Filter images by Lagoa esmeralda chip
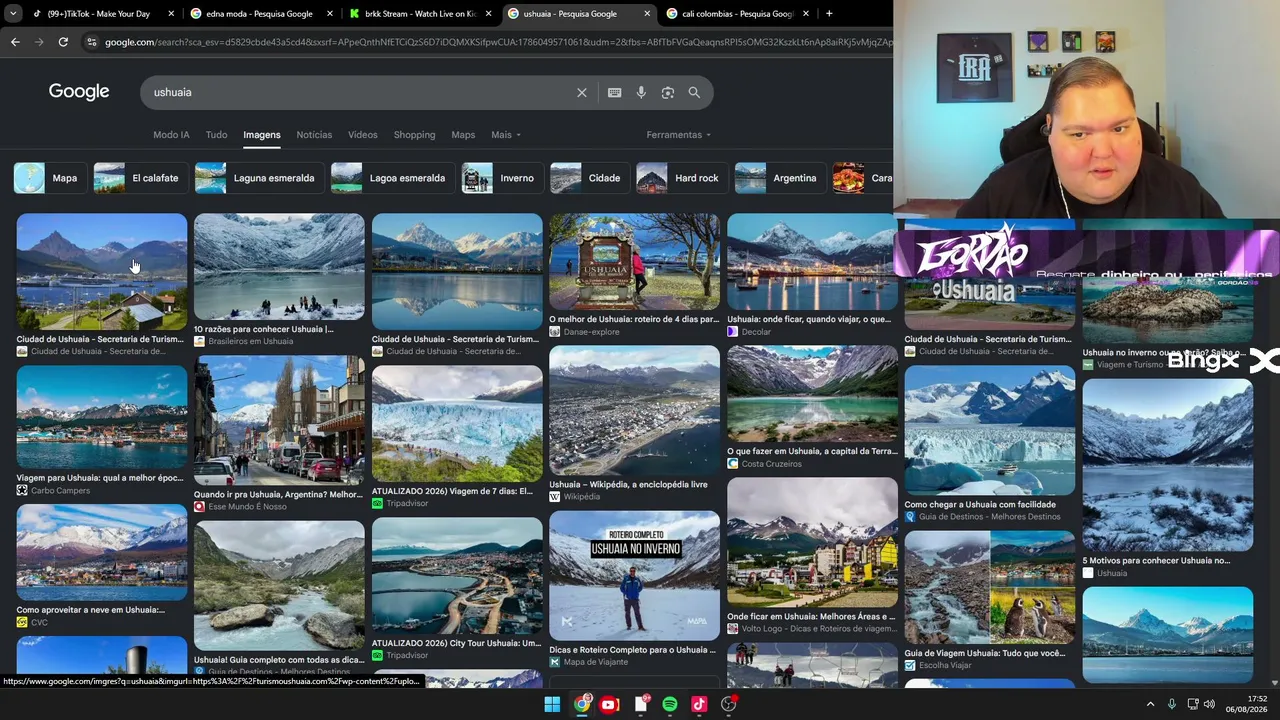 391,178
